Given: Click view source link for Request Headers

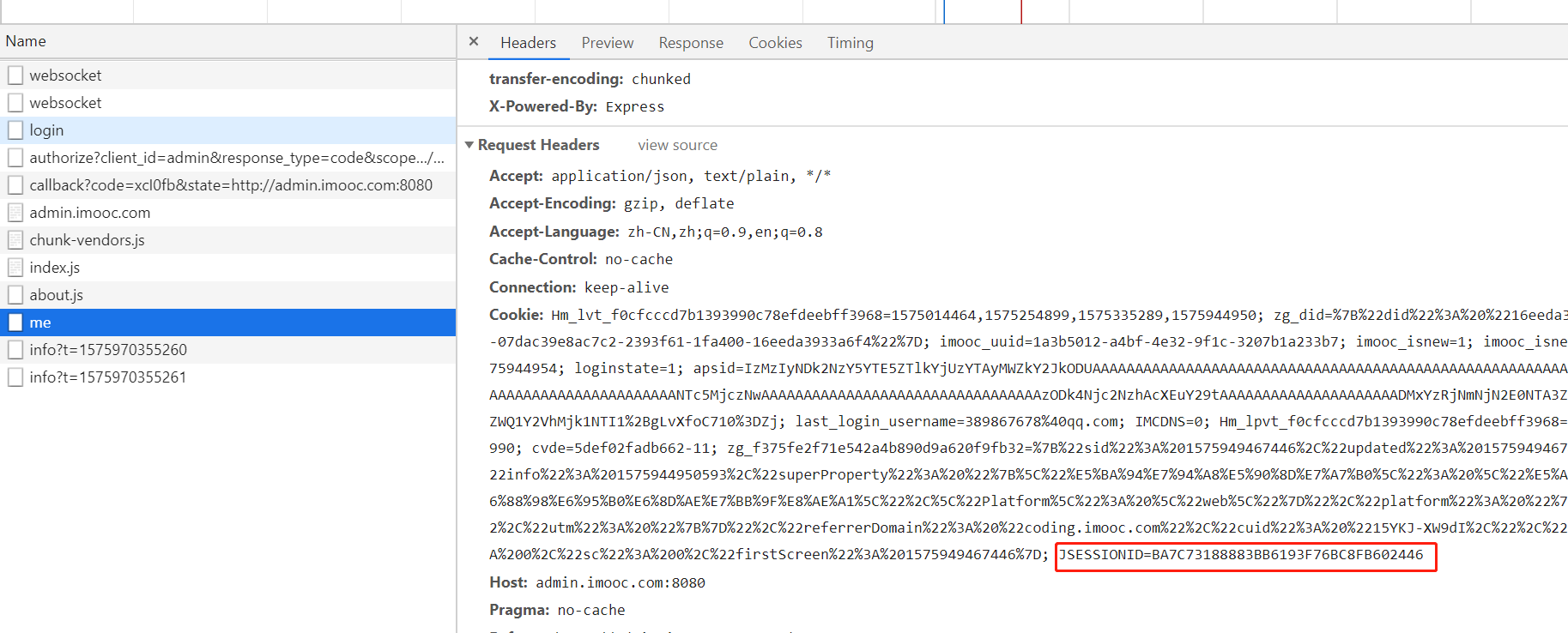Looking at the screenshot, I should tap(677, 145).
